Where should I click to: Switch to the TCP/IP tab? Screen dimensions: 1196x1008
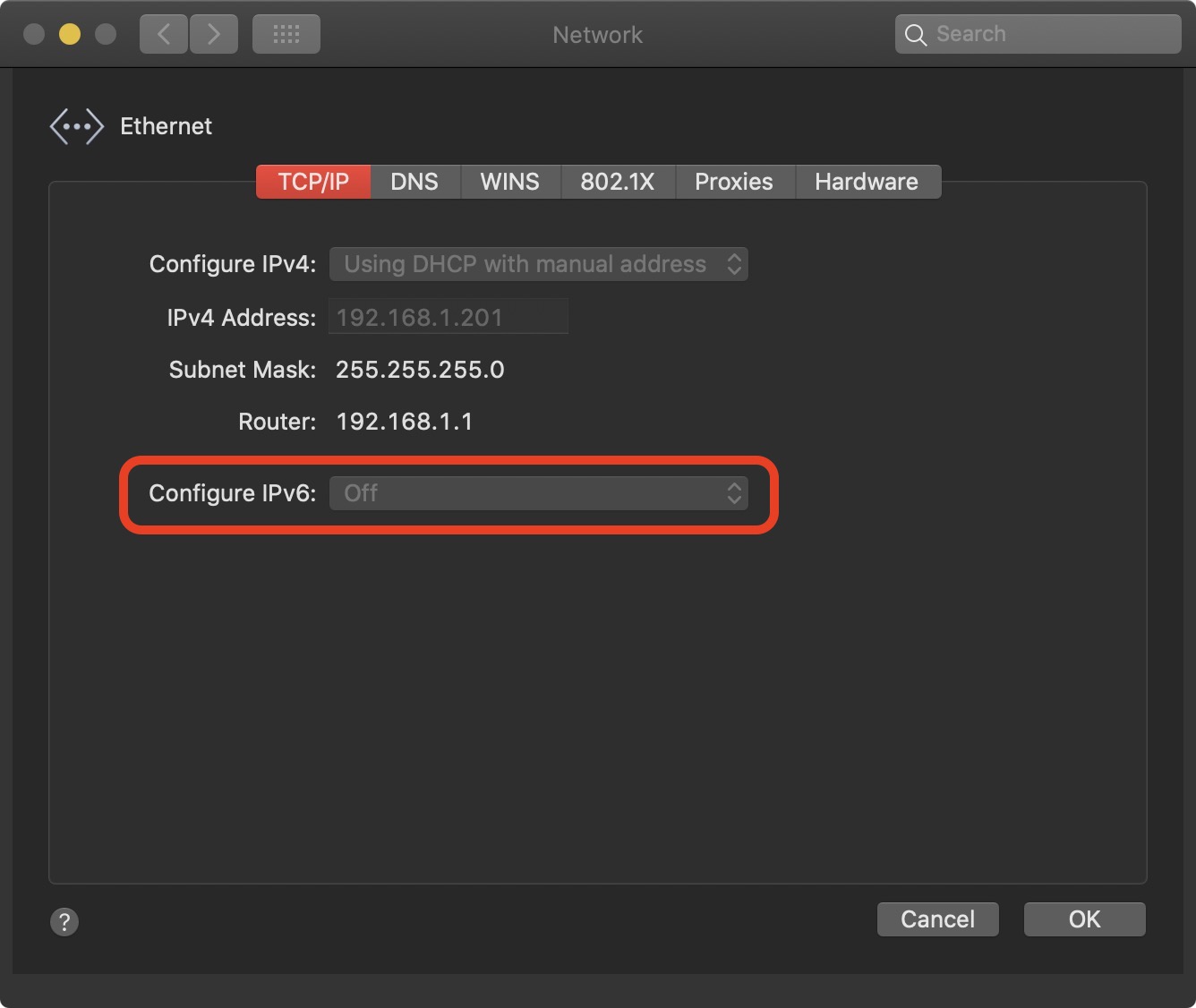313,182
